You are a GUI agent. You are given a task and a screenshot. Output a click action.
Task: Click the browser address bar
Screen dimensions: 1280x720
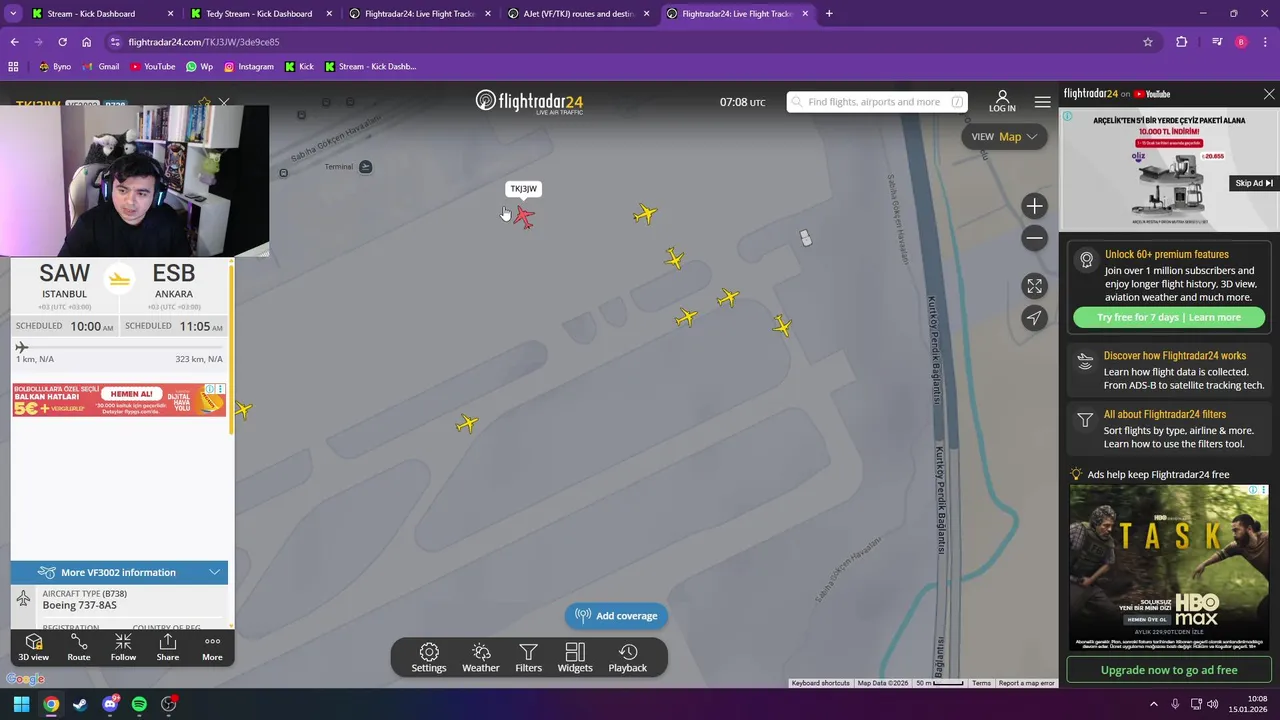620,42
